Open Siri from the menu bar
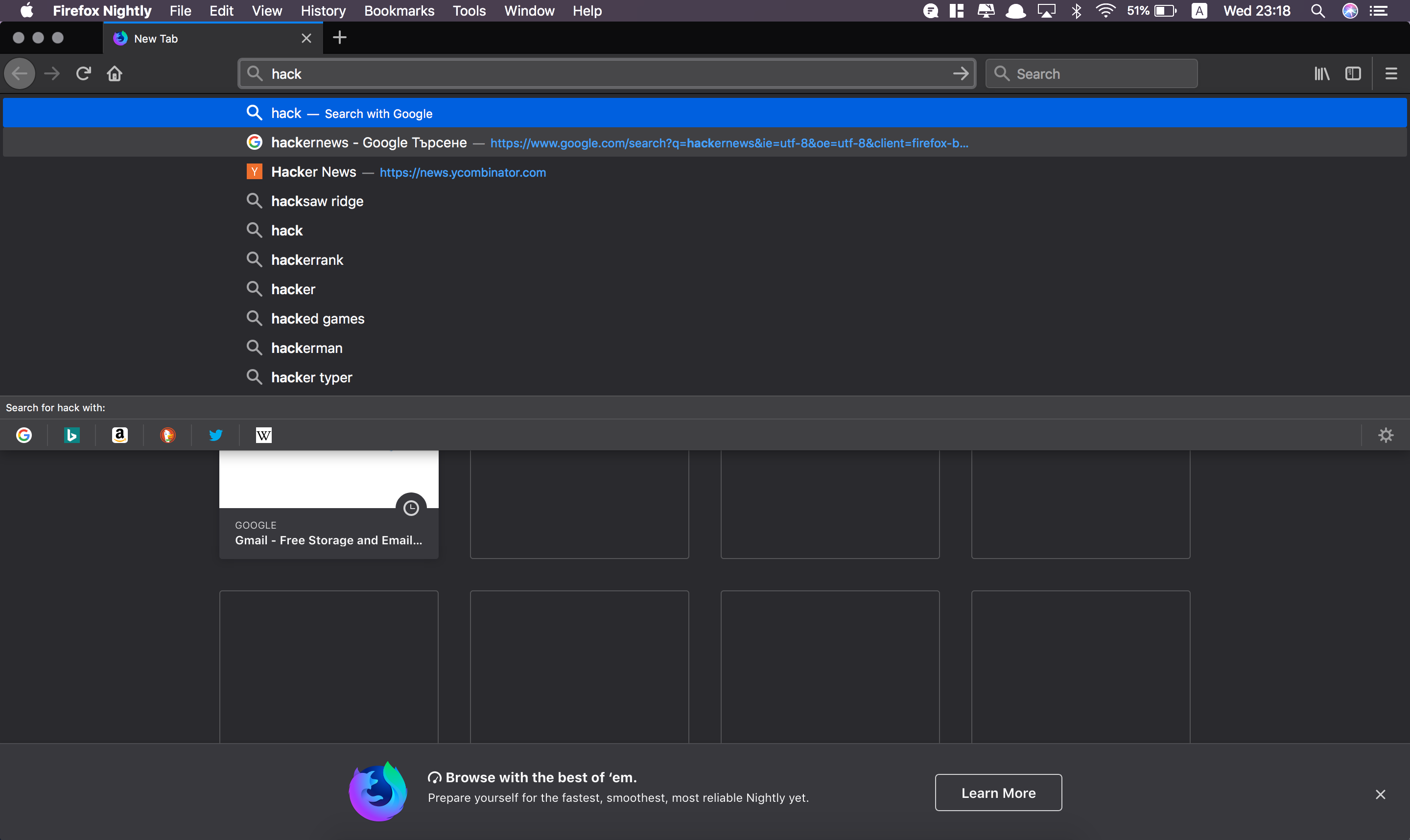This screenshot has height=840, width=1410. (1350, 11)
